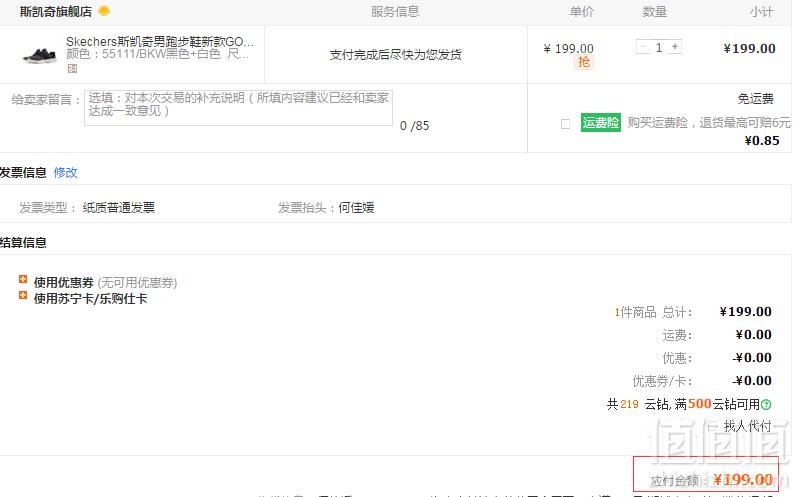Click the 1件商品 总计 ¥199.00 value

[x=746, y=311]
